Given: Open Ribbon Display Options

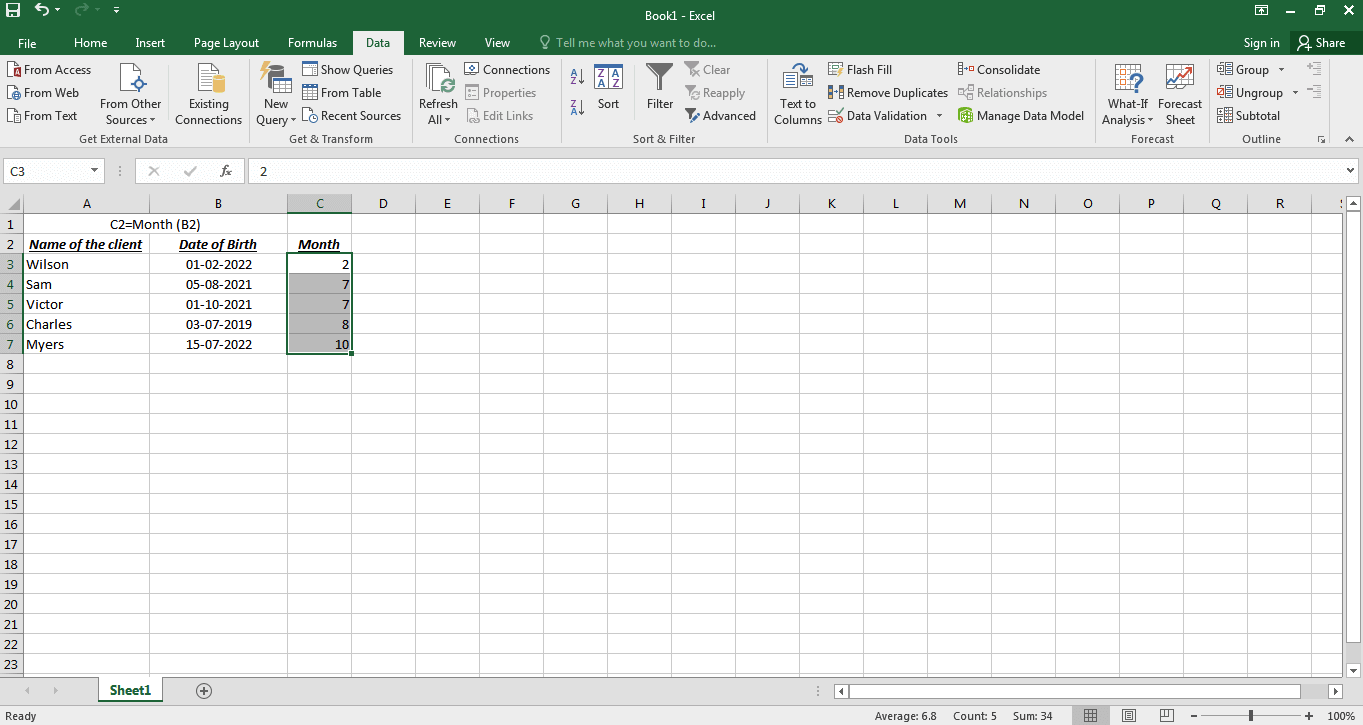Looking at the screenshot, I should point(1261,10).
